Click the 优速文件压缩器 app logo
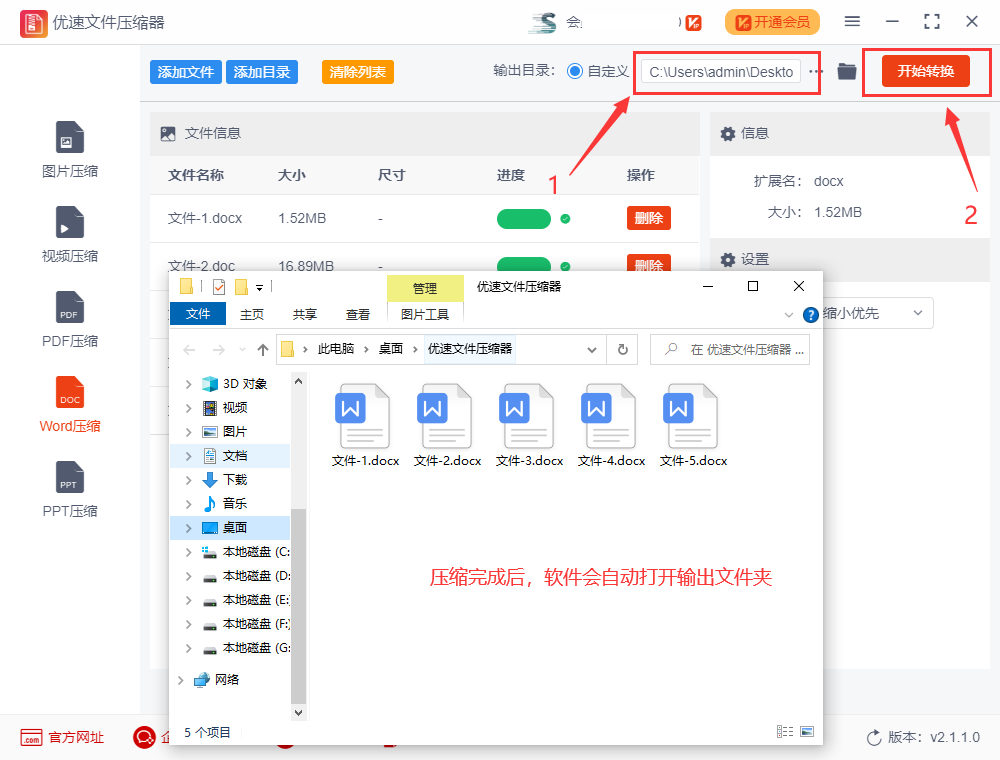1000x760 pixels. click(x=33, y=23)
